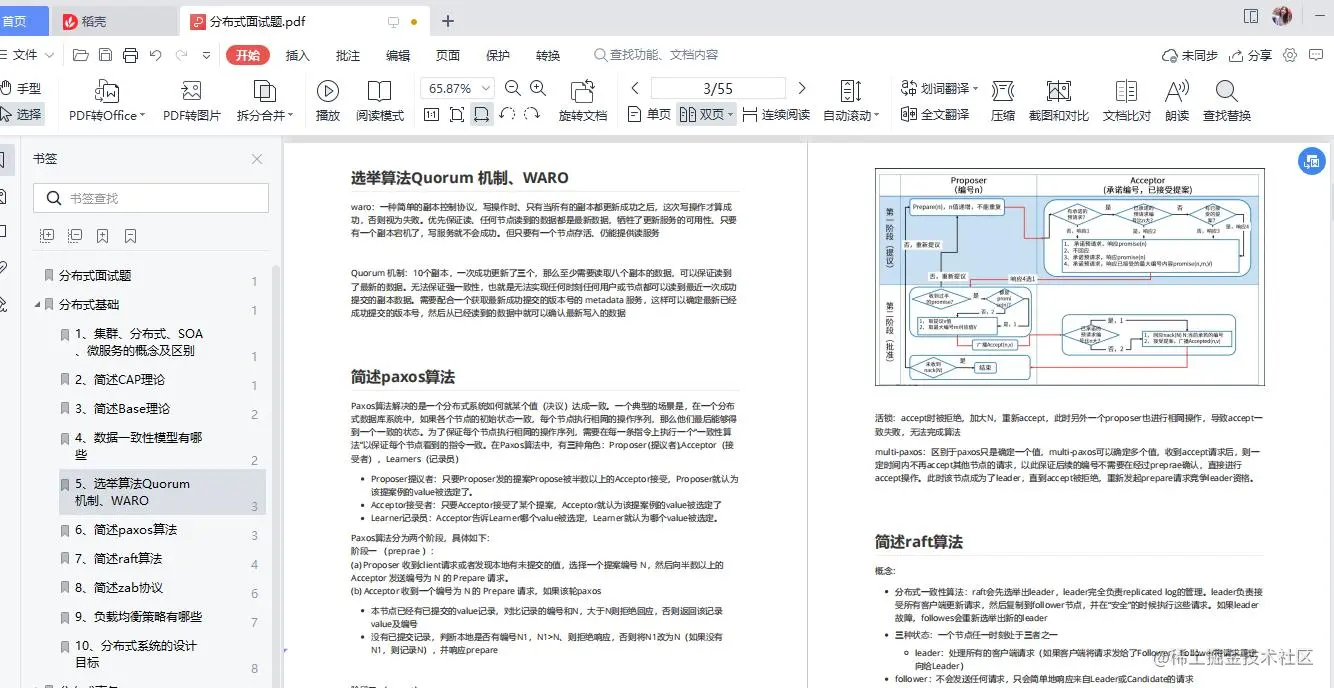Image resolution: width=1334 pixels, height=688 pixels.
Task: Activate the Select (选择) tool
Action: pos(21,114)
